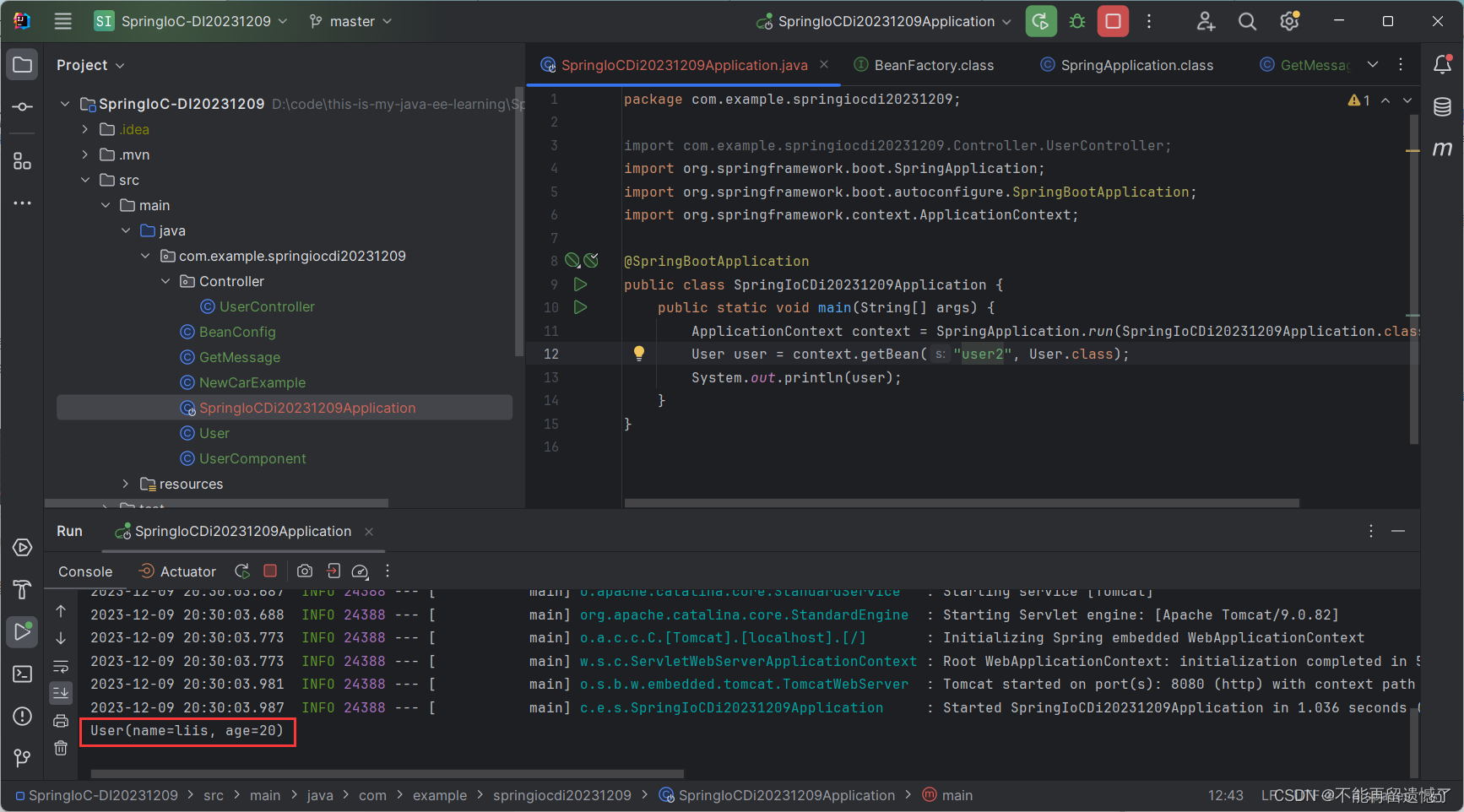
Task: Switch to the SpringApplication.class tab
Action: tap(1126, 65)
